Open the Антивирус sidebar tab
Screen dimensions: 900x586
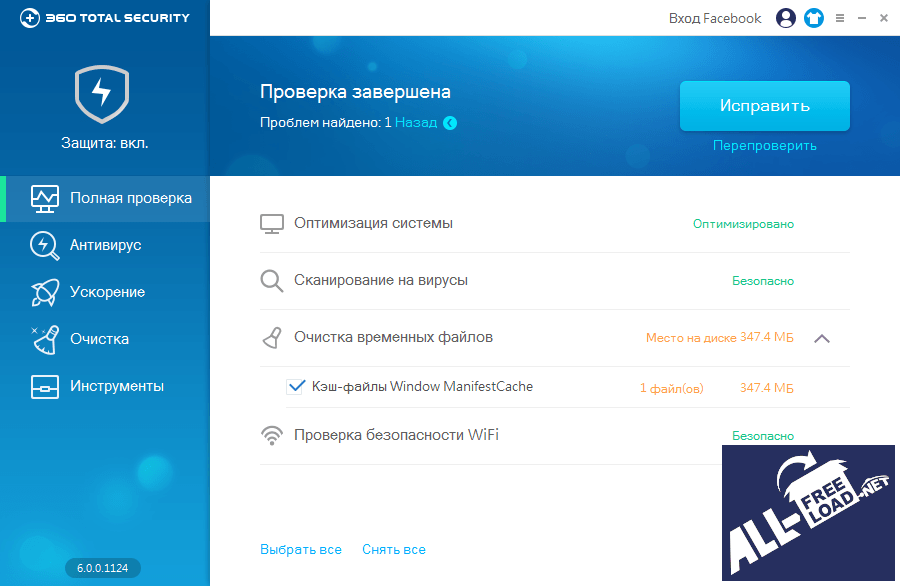[105, 245]
